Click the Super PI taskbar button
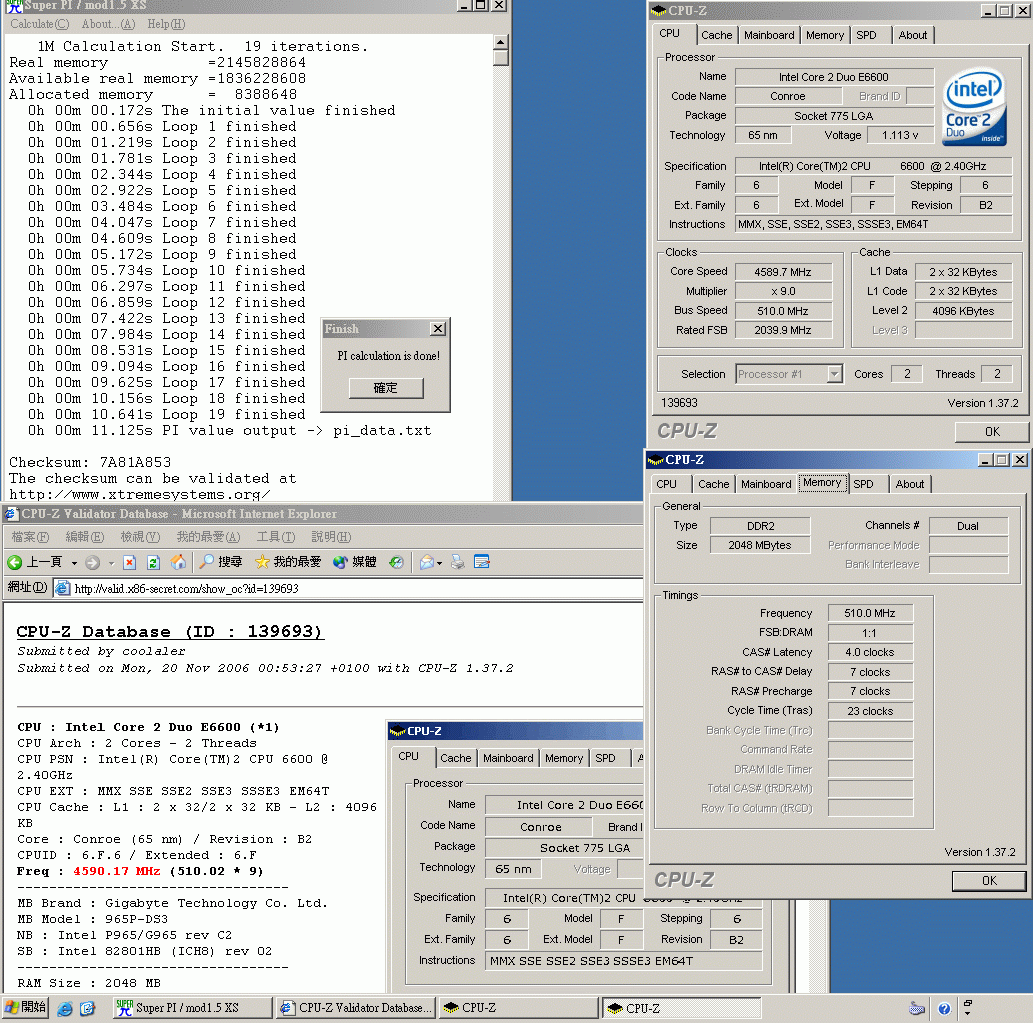 pyautogui.click(x=192, y=1008)
